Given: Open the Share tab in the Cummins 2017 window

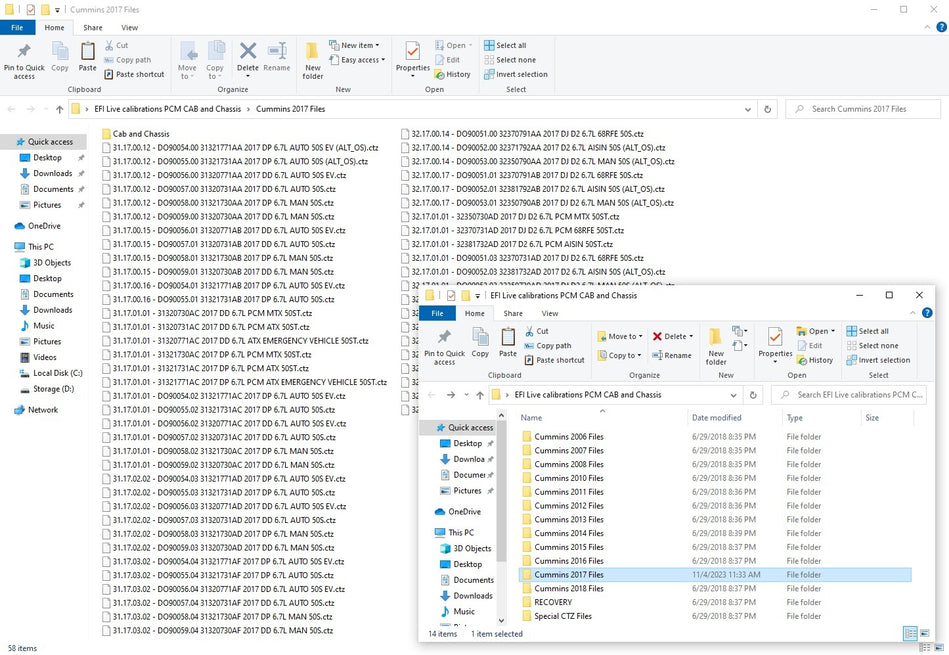Looking at the screenshot, I should [92, 28].
